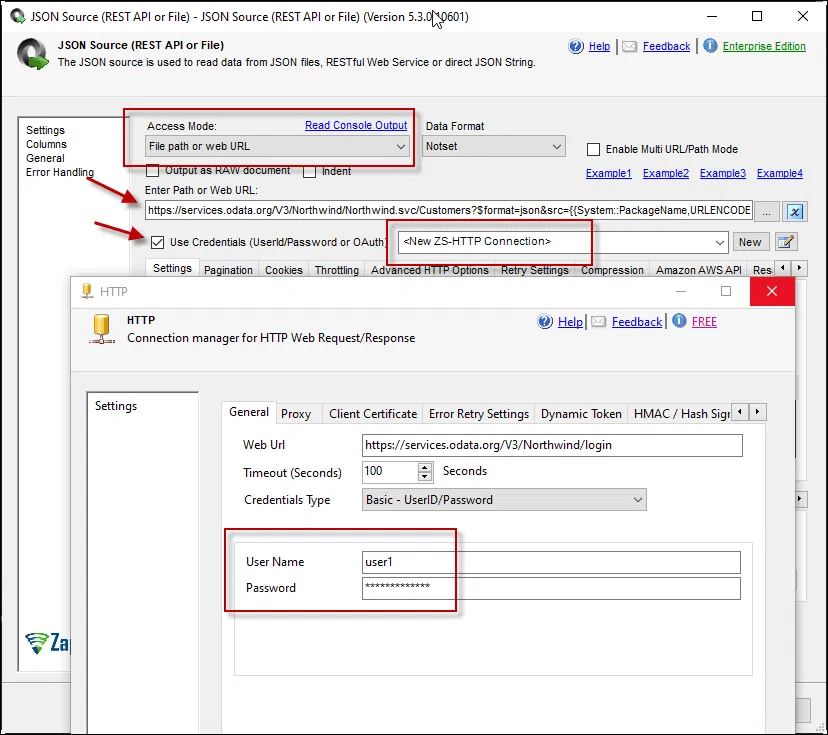Open Help using the question mark icon
This screenshot has height=735, width=828.
click(574, 45)
